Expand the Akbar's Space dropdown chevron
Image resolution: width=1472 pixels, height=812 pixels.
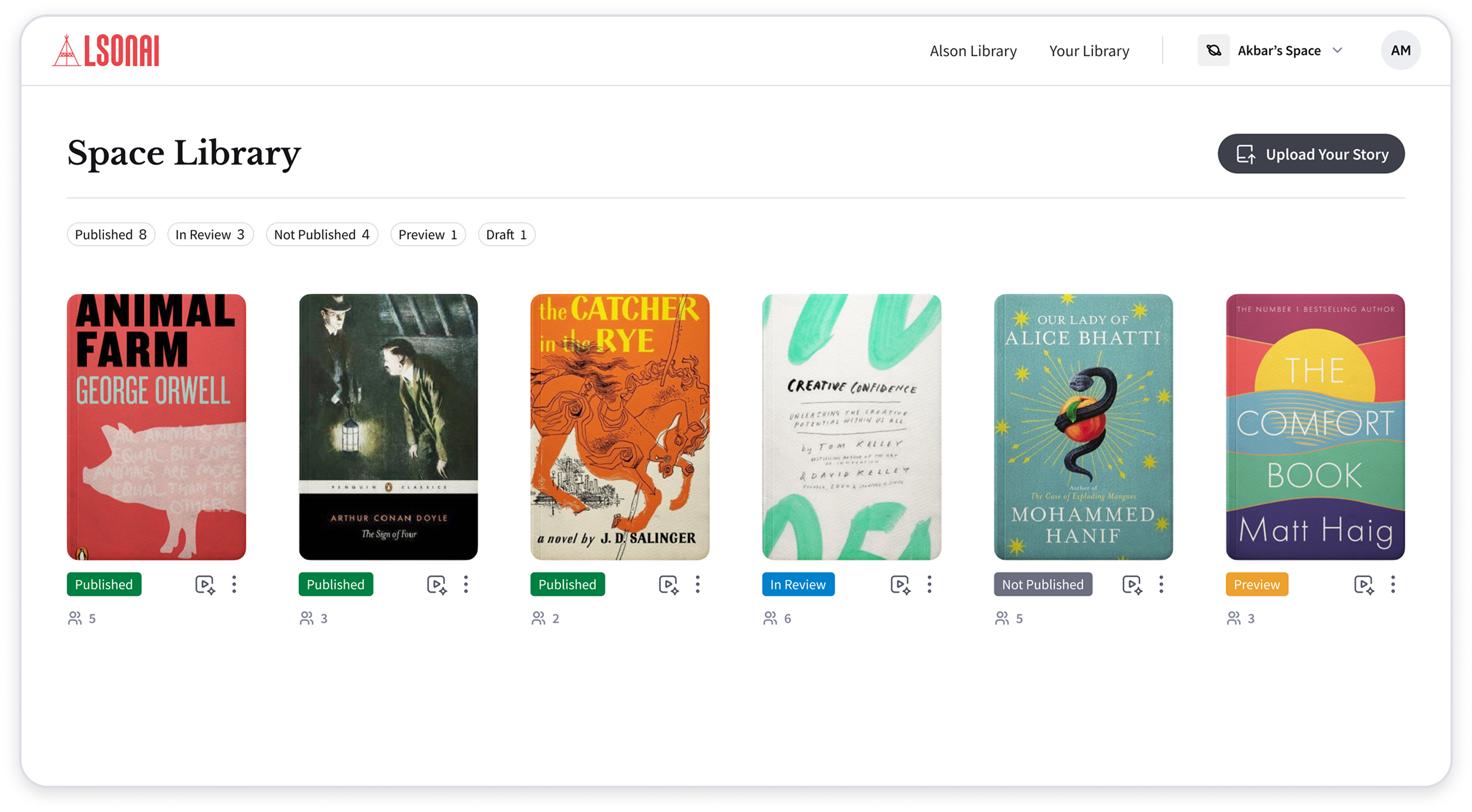coord(1338,51)
